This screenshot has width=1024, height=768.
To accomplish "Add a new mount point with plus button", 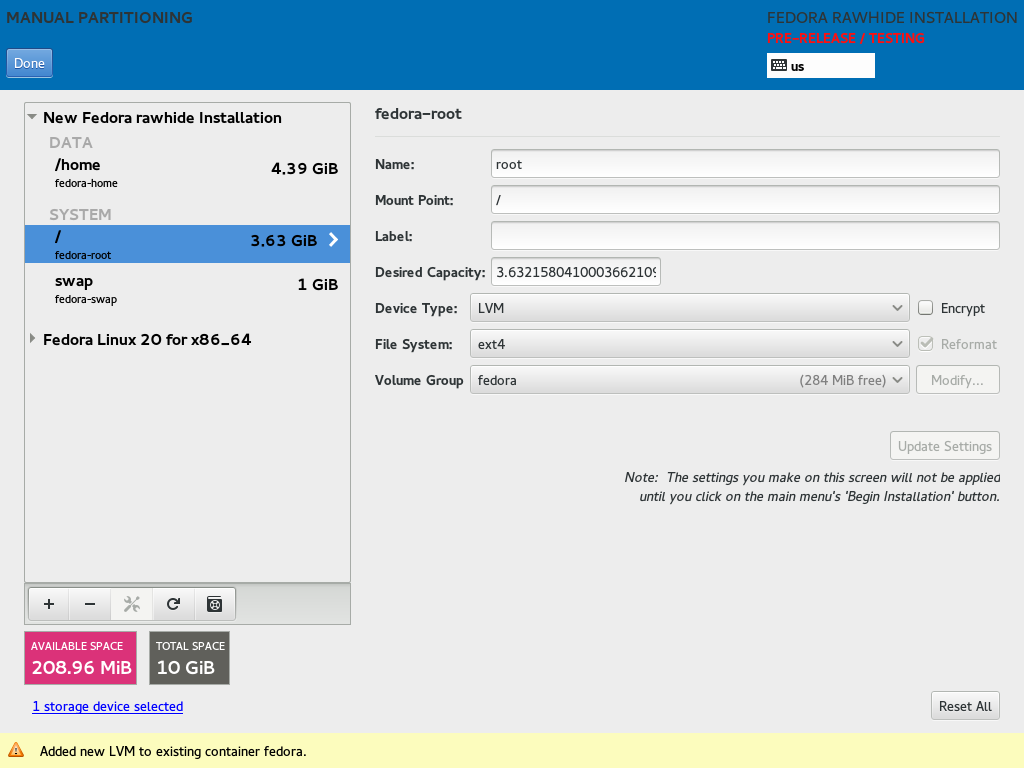I will click(x=48, y=604).
